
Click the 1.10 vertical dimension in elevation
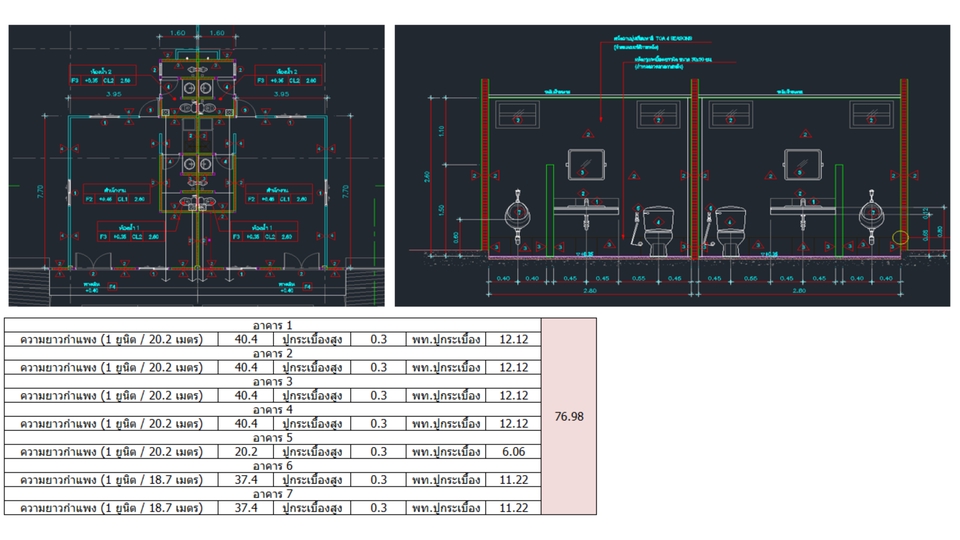click(441, 131)
